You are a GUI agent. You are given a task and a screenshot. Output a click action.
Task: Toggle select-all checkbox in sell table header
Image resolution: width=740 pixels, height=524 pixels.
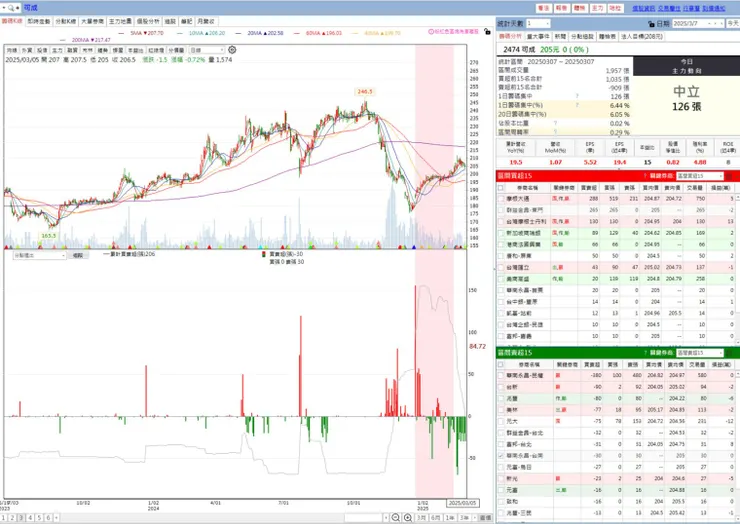click(x=501, y=364)
